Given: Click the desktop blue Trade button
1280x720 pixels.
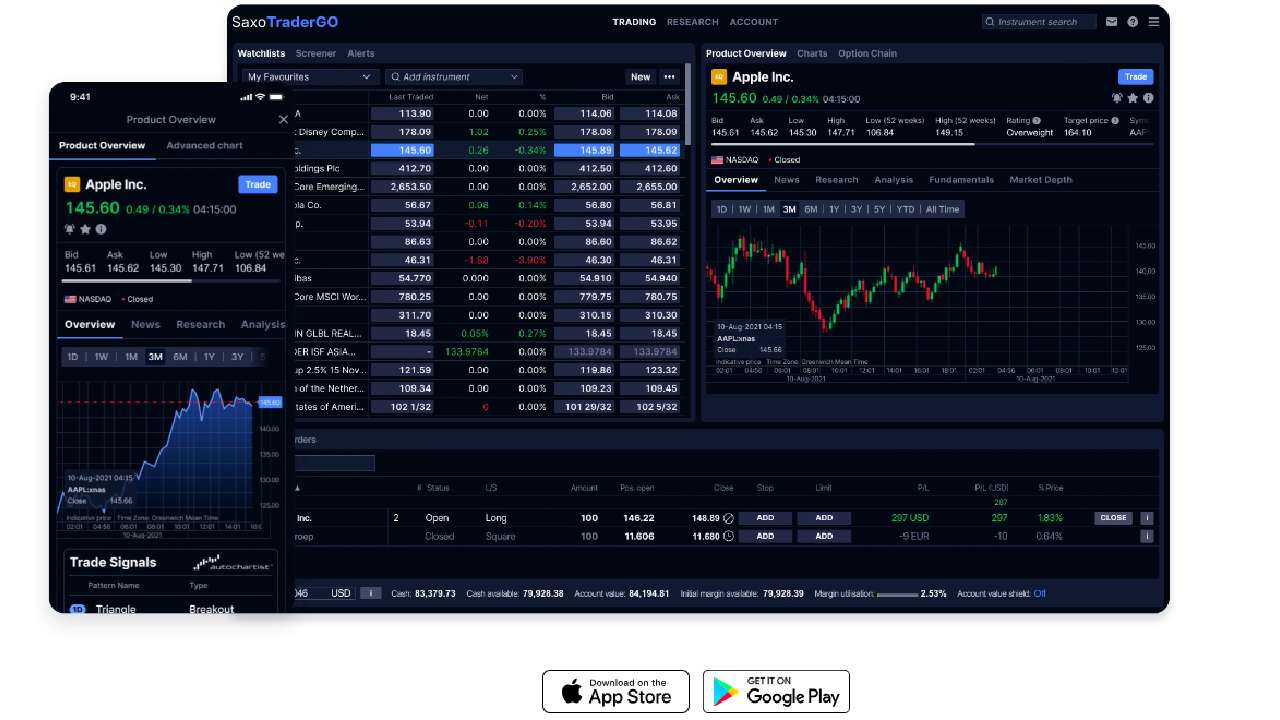Looking at the screenshot, I should tap(1135, 77).
